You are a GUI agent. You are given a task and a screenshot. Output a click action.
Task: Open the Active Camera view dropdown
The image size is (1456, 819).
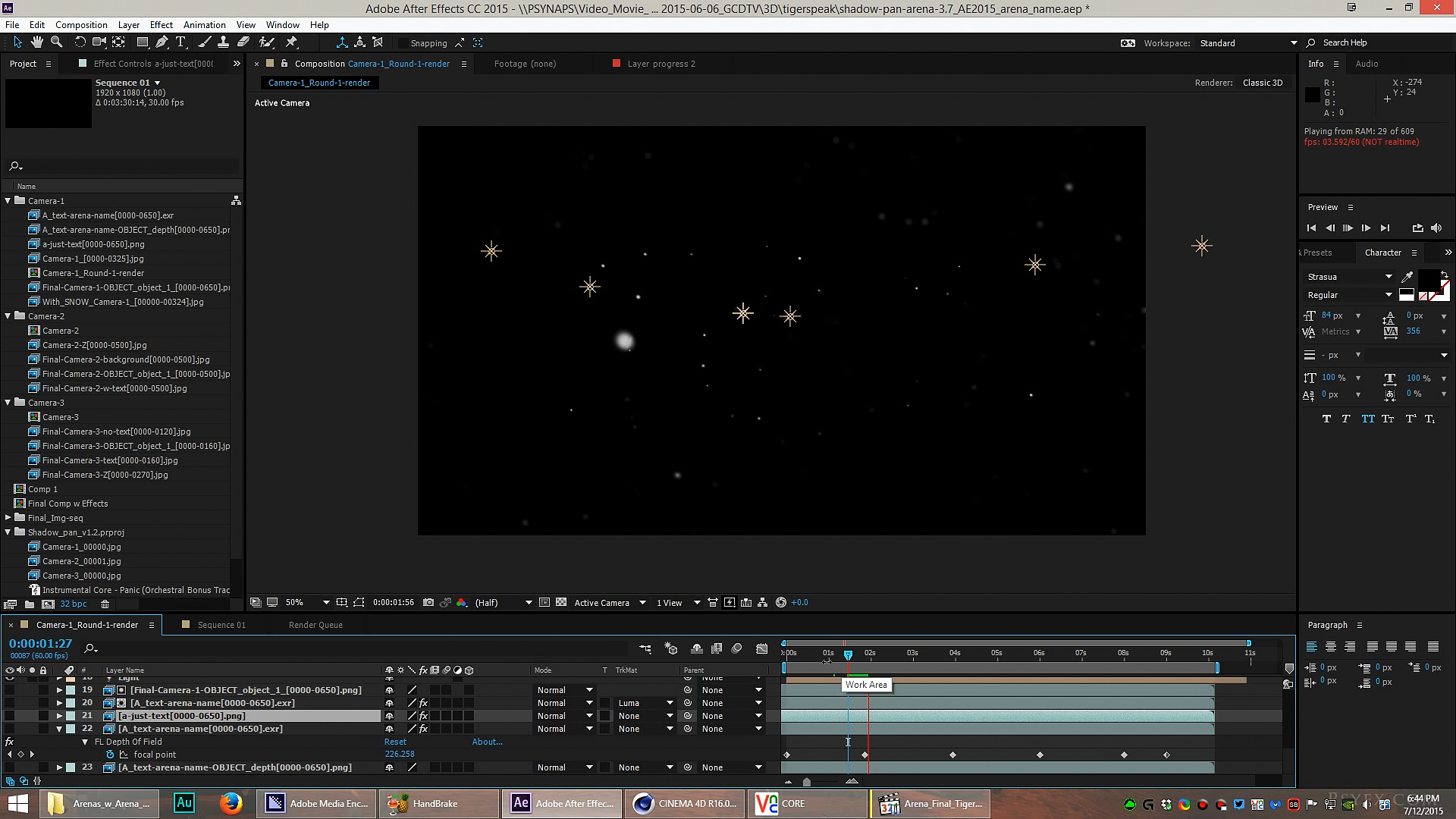pyautogui.click(x=610, y=602)
